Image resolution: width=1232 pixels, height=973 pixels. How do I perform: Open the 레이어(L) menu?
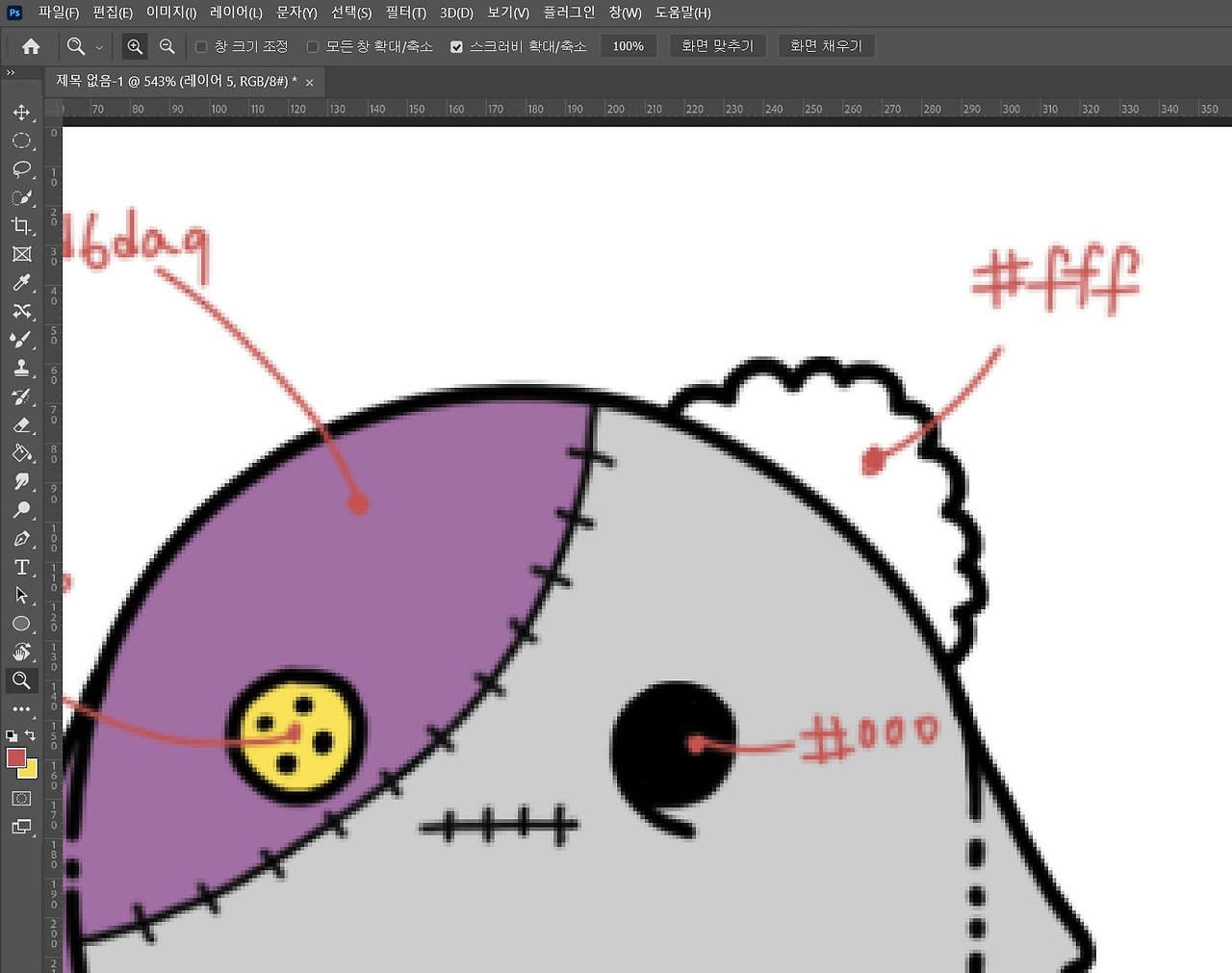coord(236,13)
